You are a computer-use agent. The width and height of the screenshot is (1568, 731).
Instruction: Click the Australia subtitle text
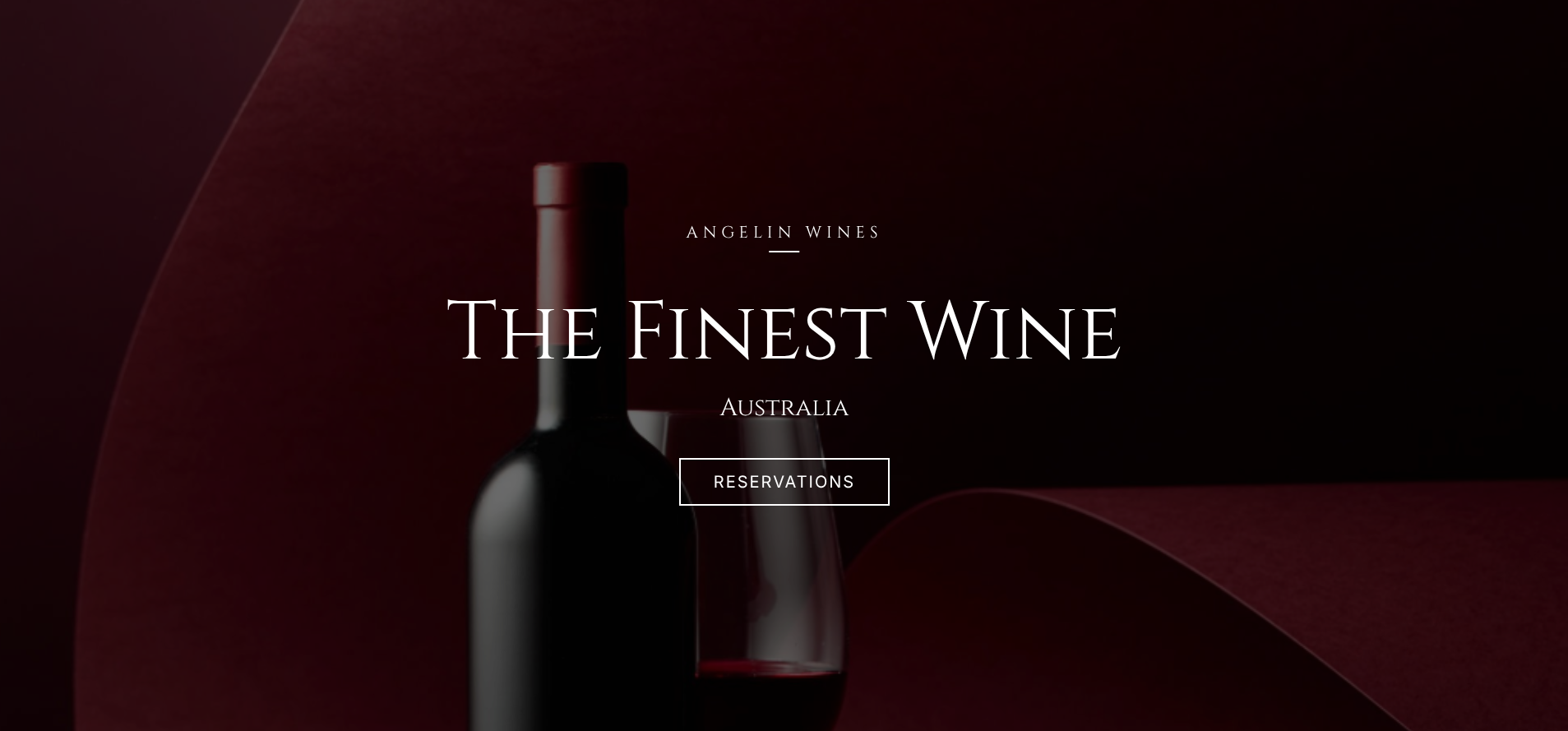pos(784,408)
